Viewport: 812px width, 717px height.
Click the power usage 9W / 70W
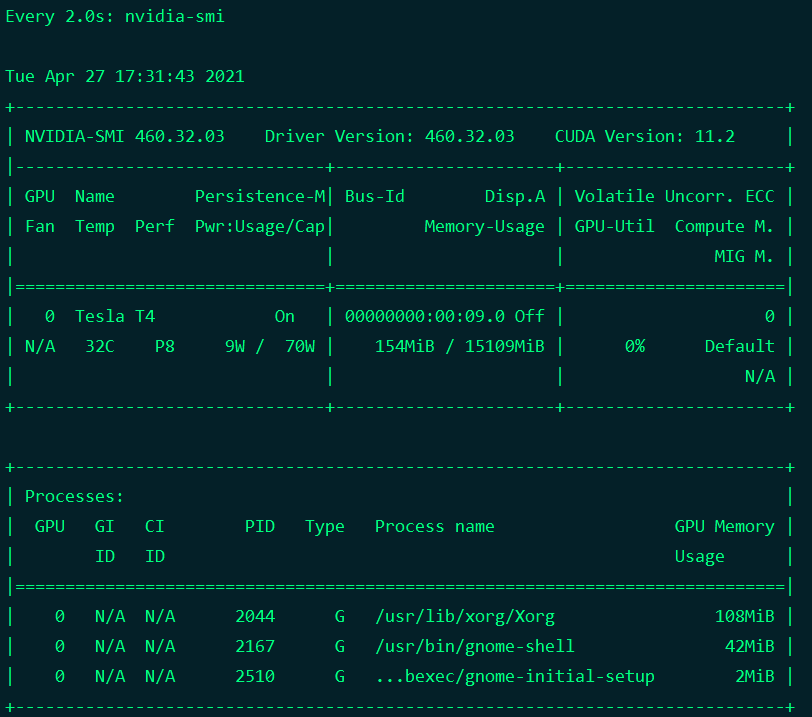click(x=270, y=346)
